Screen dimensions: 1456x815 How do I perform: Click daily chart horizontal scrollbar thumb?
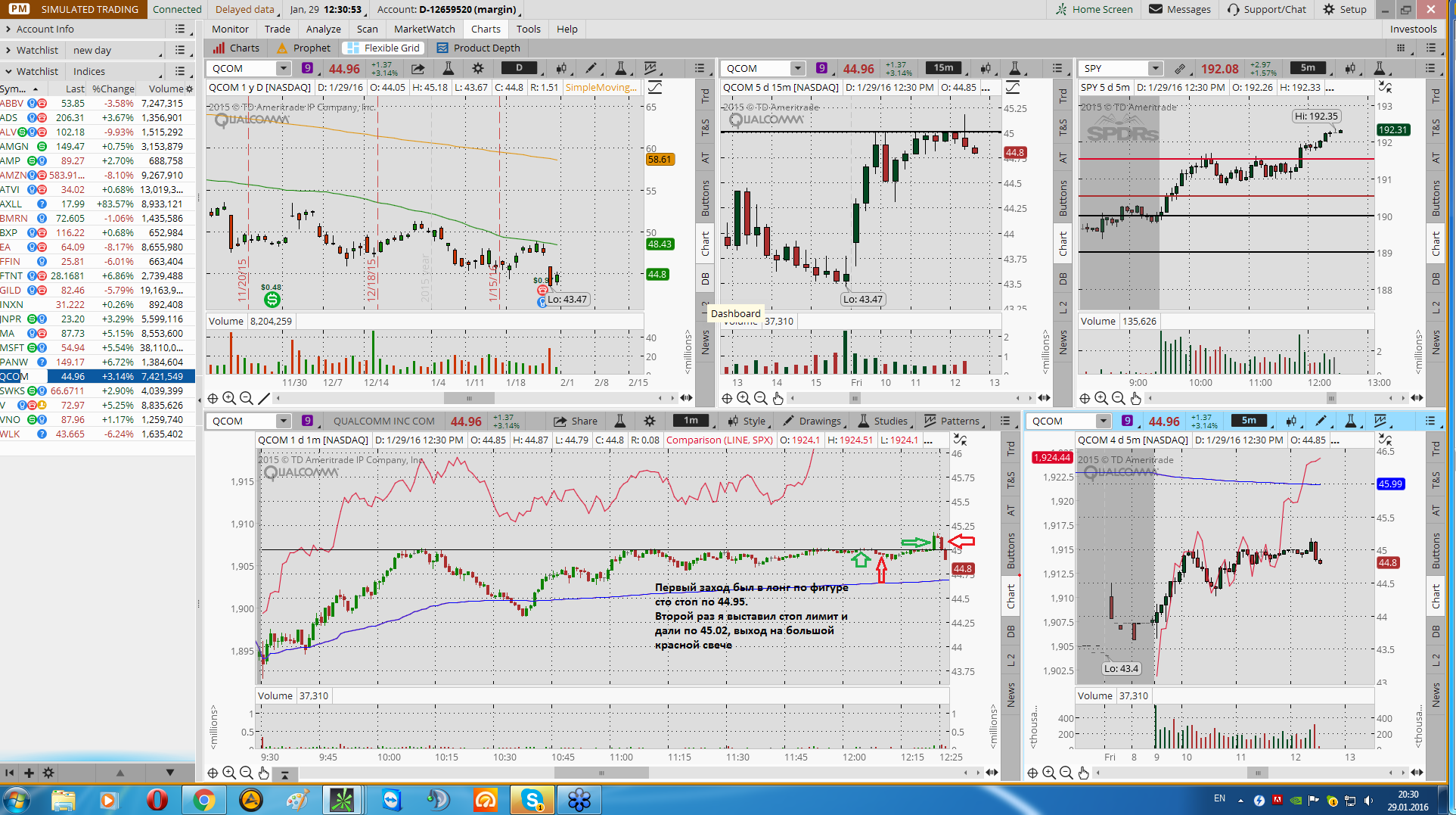(469, 398)
